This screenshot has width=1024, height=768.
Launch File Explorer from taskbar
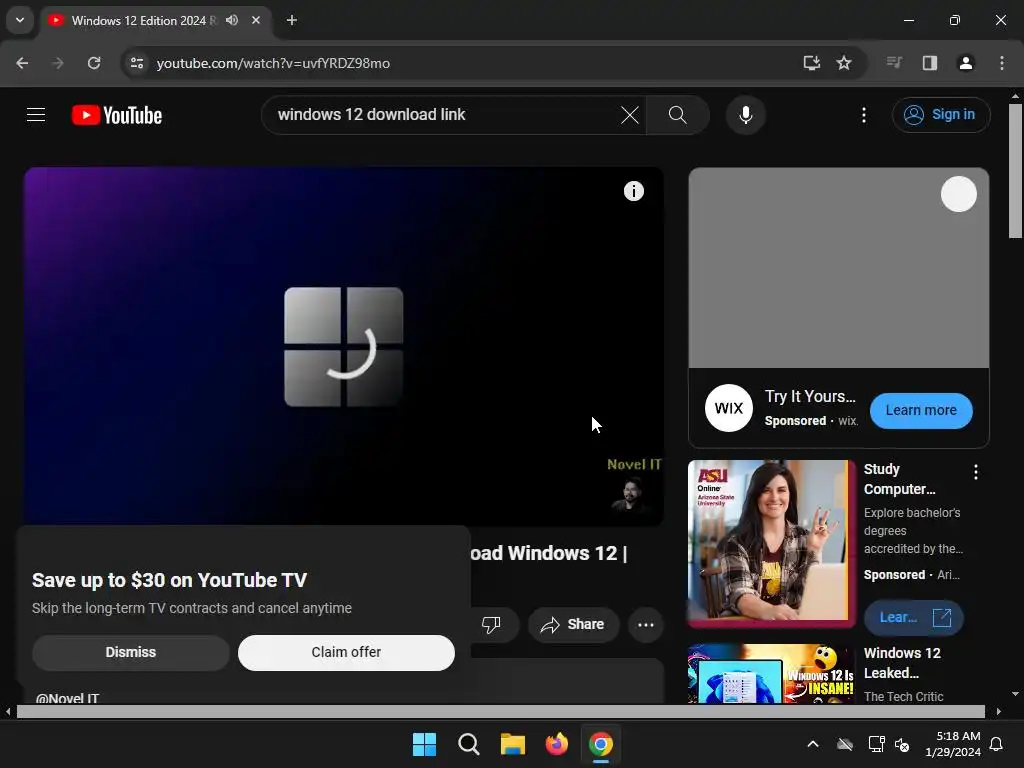(x=513, y=744)
